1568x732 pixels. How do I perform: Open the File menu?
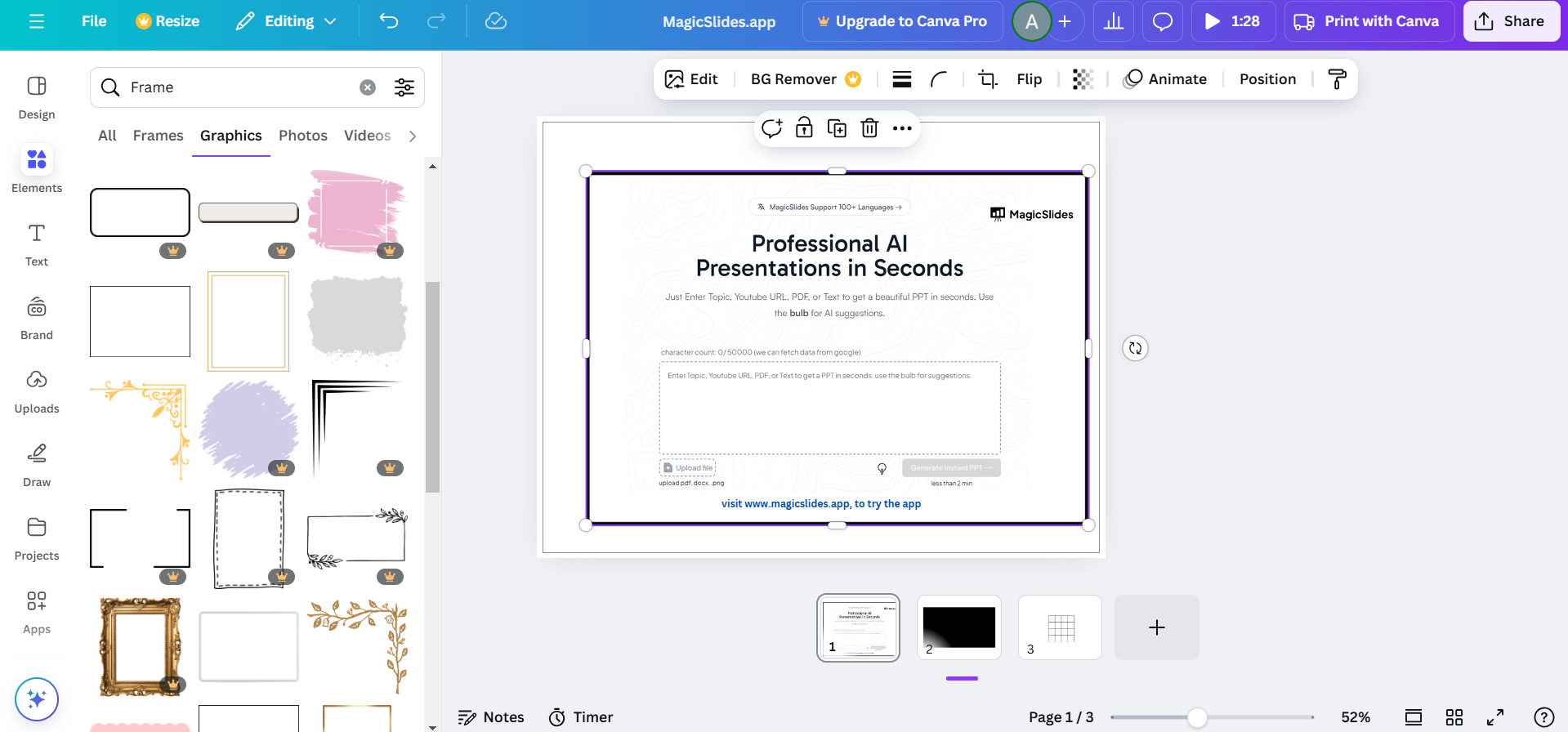(x=94, y=21)
